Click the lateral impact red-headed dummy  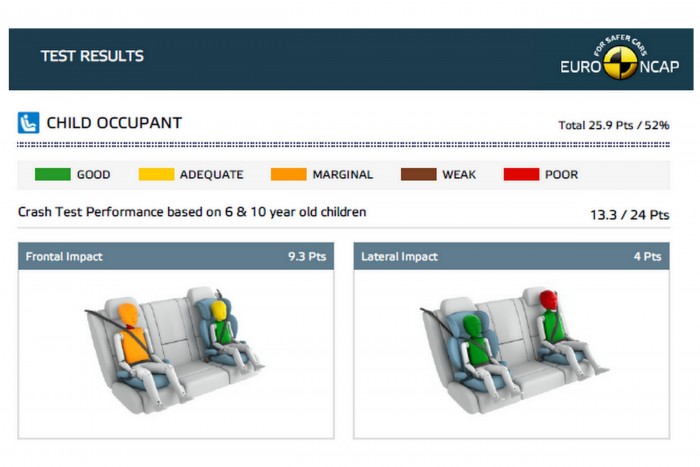click(551, 318)
